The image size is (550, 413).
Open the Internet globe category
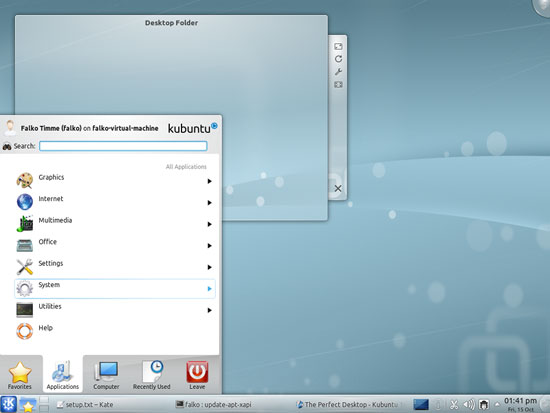click(25, 202)
